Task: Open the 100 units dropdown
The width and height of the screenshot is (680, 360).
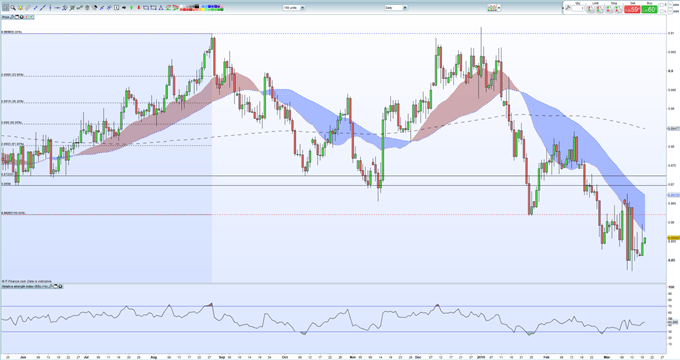Action: [294, 7]
